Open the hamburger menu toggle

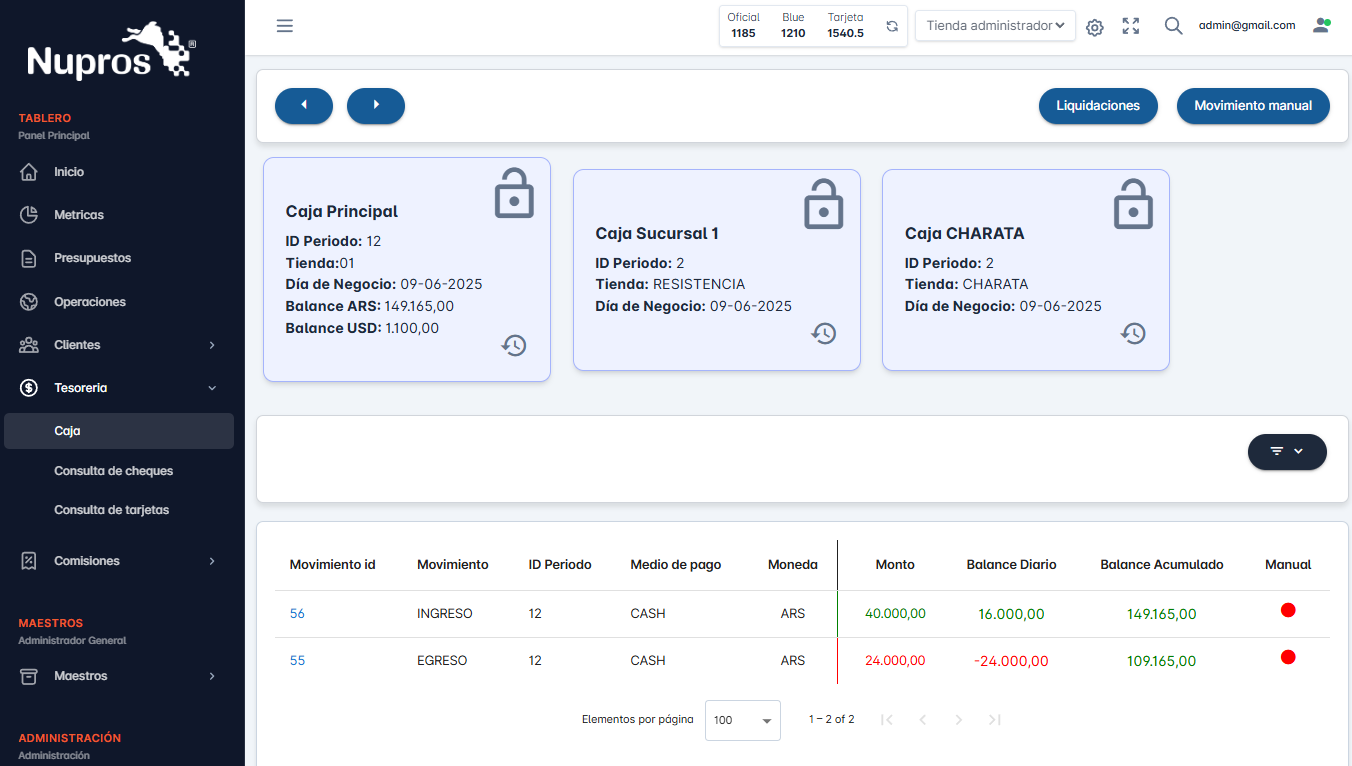pos(285,26)
